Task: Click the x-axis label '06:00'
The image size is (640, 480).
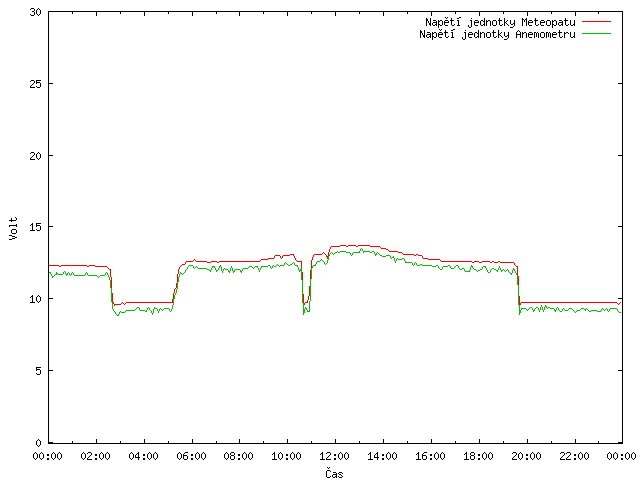Action: point(191,456)
